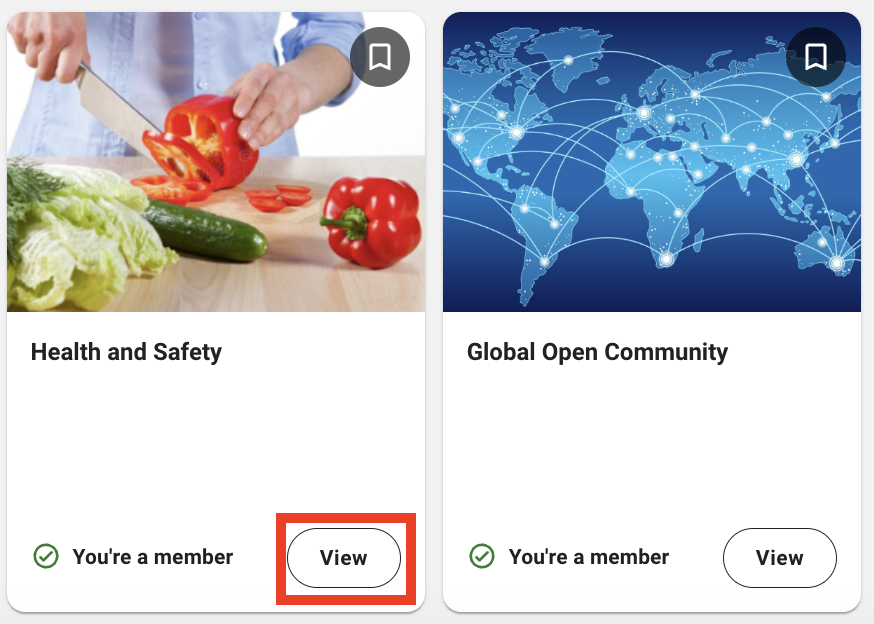Viewport: 874px width, 624px height.
Task: Click the green checkmark under Health and Safety
Action: pos(46,556)
